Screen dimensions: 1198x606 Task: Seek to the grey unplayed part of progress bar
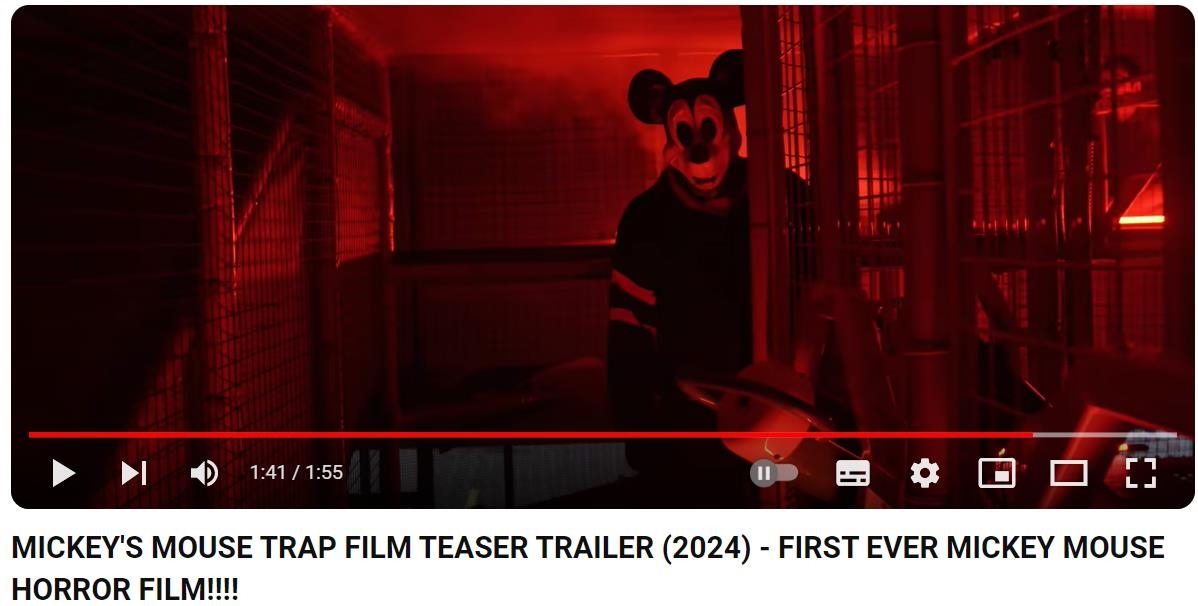[1104, 435]
